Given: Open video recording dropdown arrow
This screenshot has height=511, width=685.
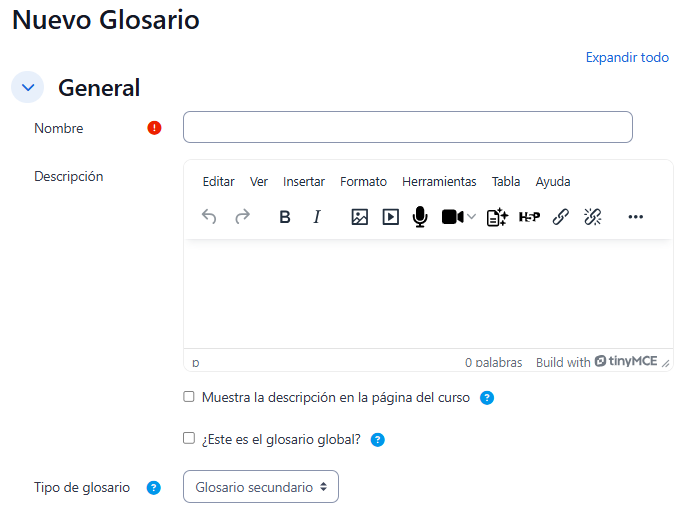Looking at the screenshot, I should click(x=472, y=217).
